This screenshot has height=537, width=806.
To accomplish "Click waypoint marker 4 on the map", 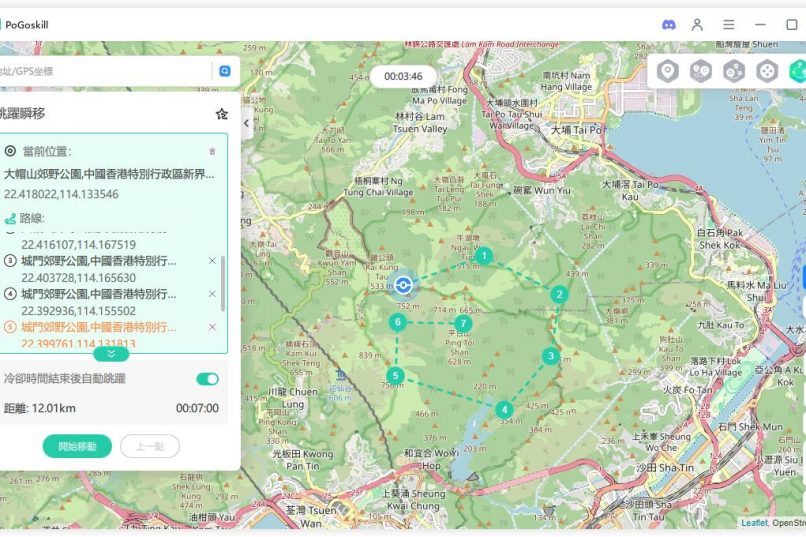I will pos(504,409).
